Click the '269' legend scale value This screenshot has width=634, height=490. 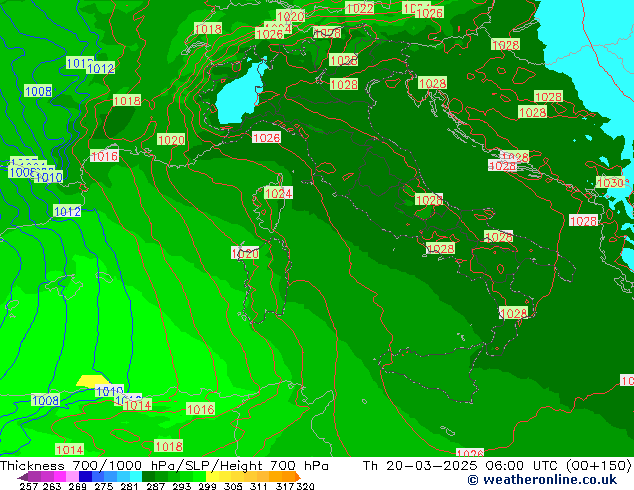coord(77,486)
